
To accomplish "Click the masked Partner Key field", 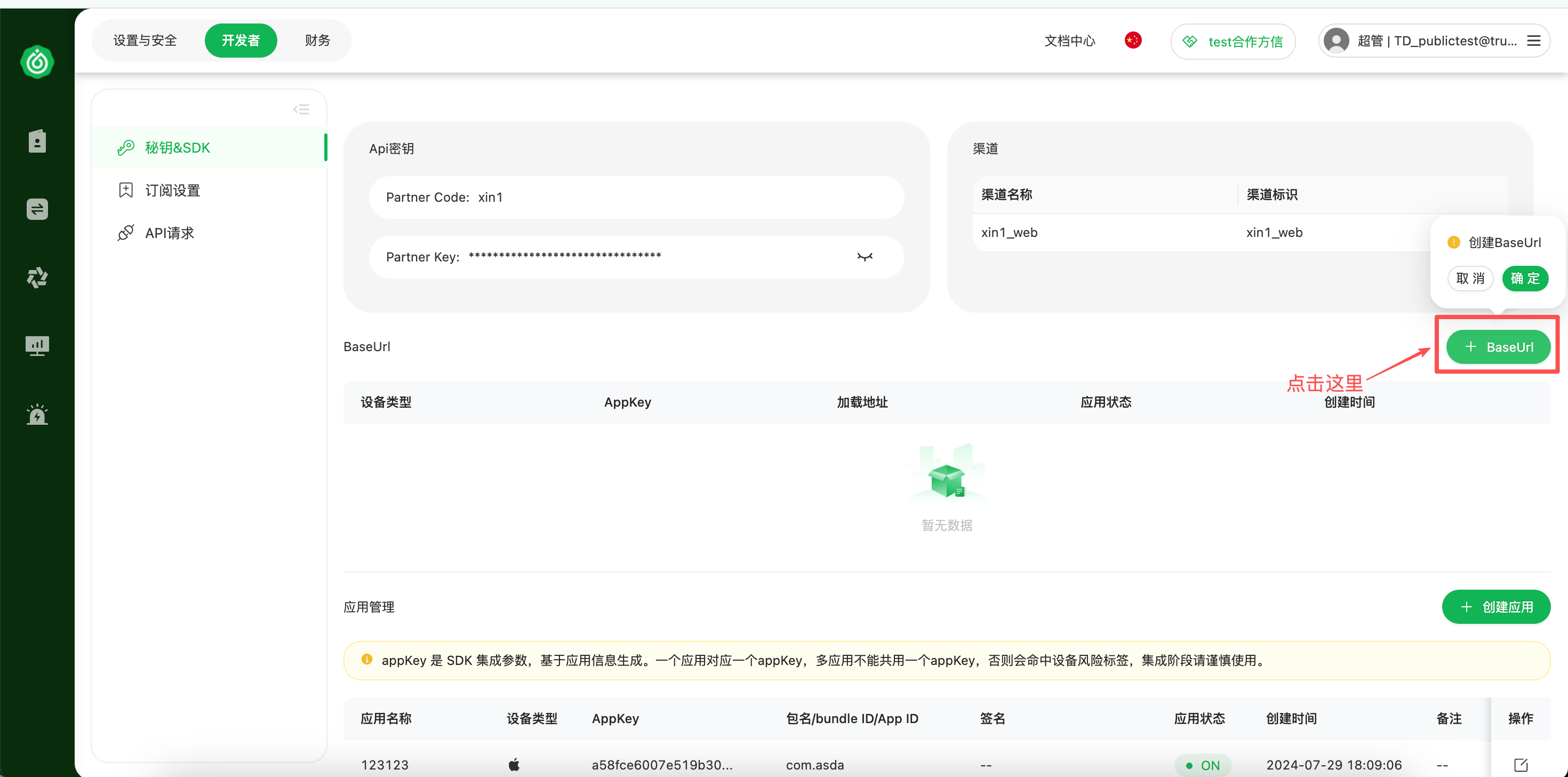I will click(x=636, y=257).
